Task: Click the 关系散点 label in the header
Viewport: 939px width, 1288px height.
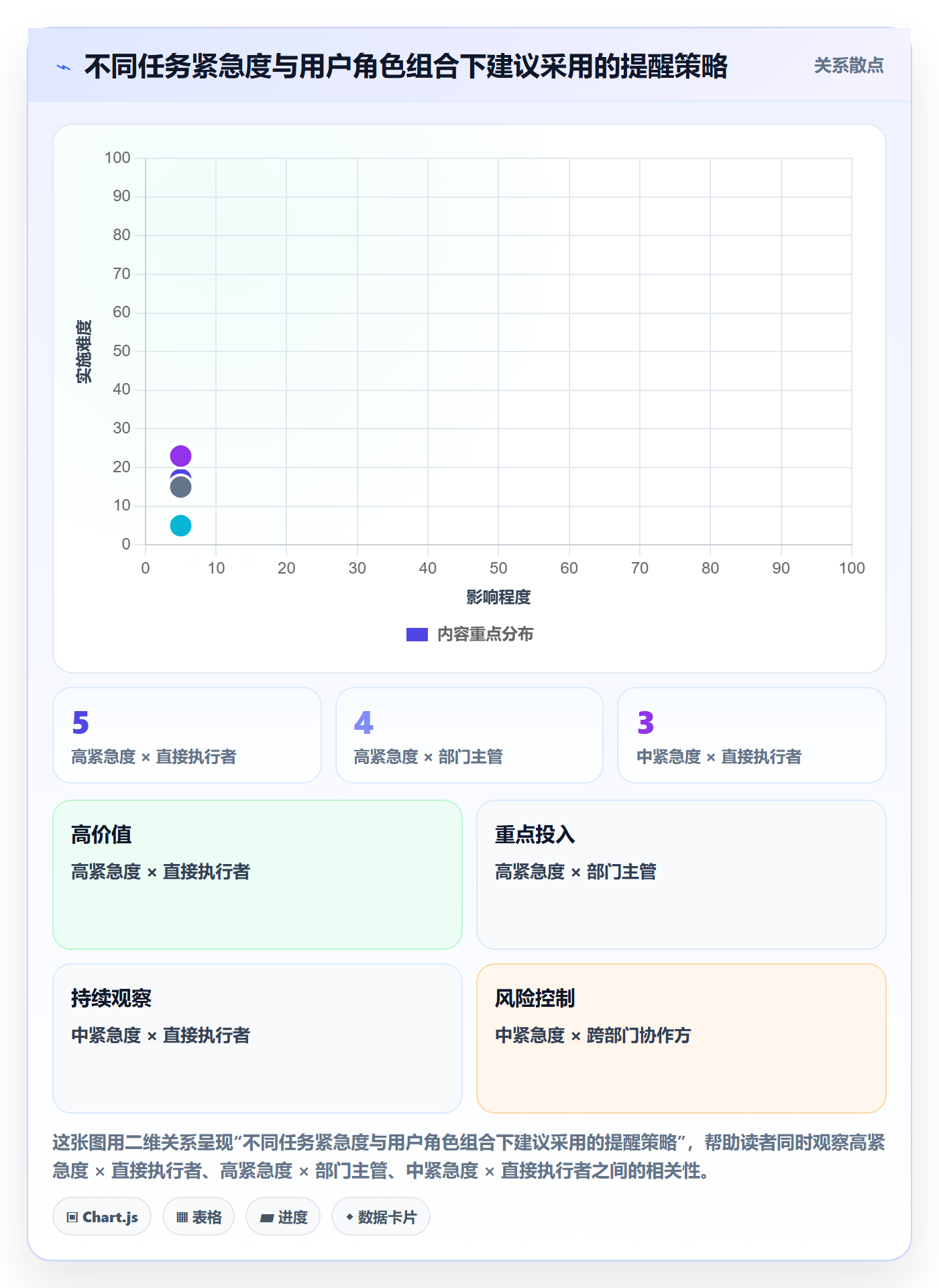Action: coord(848,66)
